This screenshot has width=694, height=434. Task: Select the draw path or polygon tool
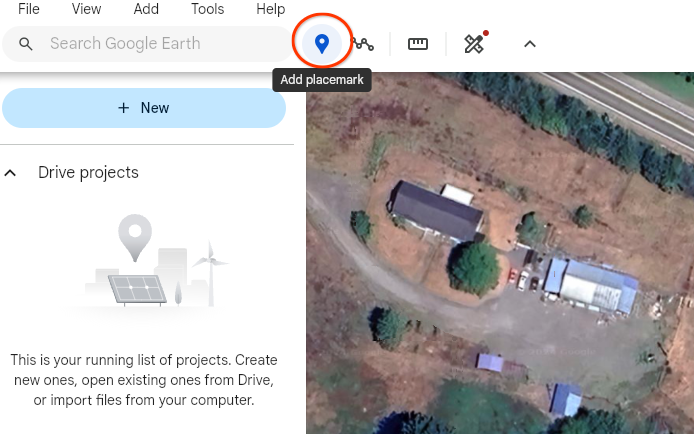click(363, 44)
